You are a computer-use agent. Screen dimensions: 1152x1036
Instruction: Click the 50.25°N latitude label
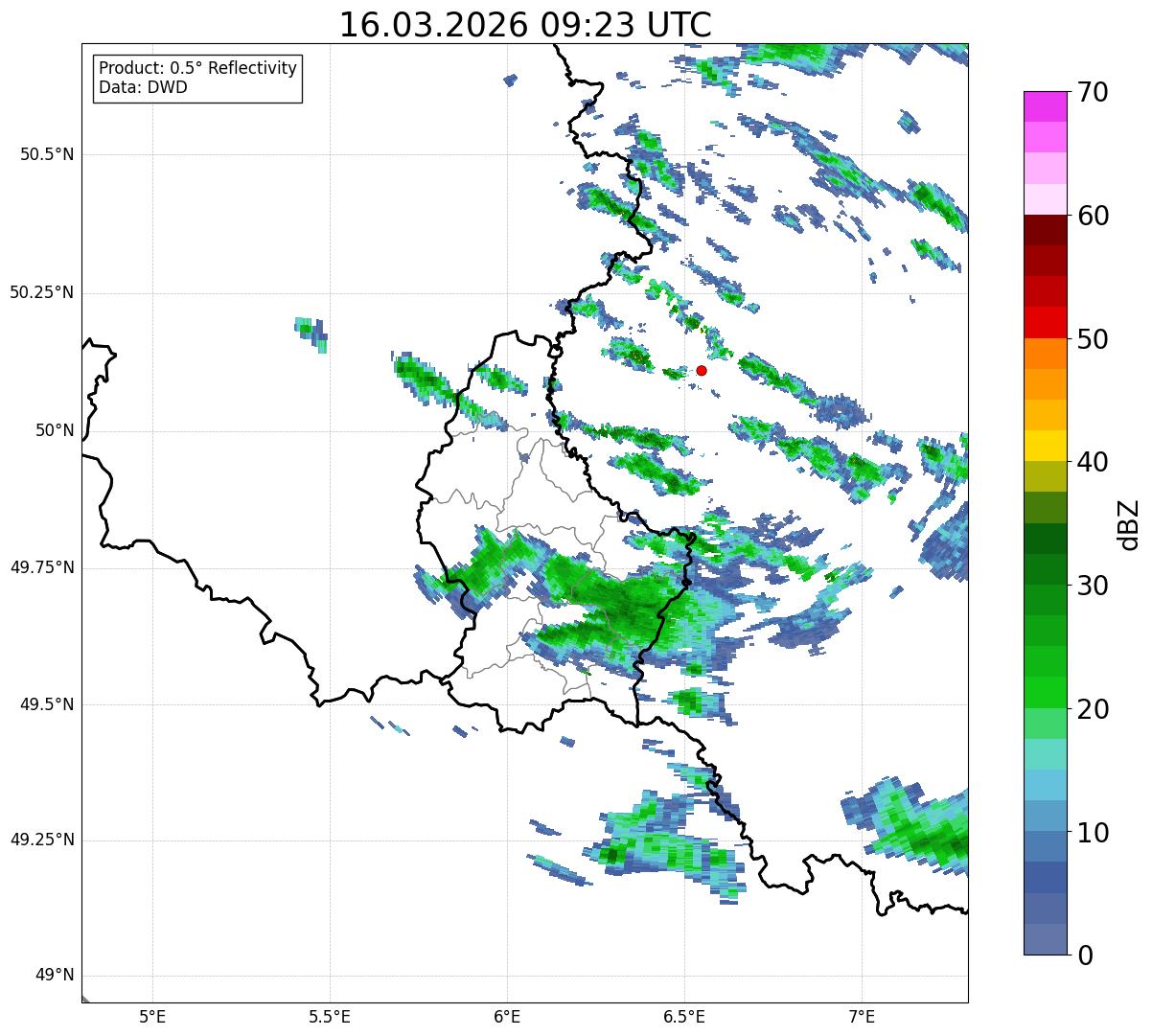41,292
